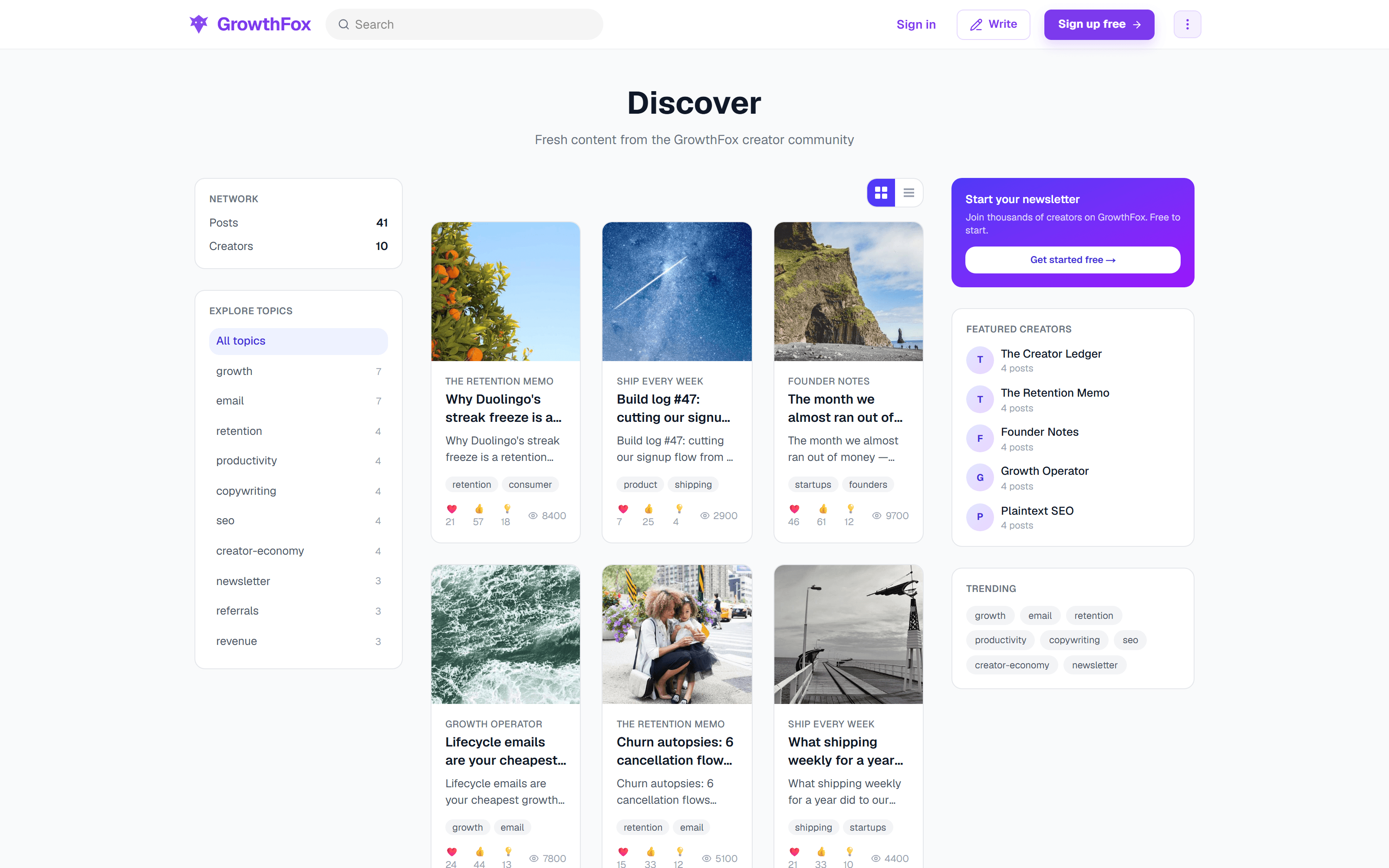Select All topics filter

point(299,341)
